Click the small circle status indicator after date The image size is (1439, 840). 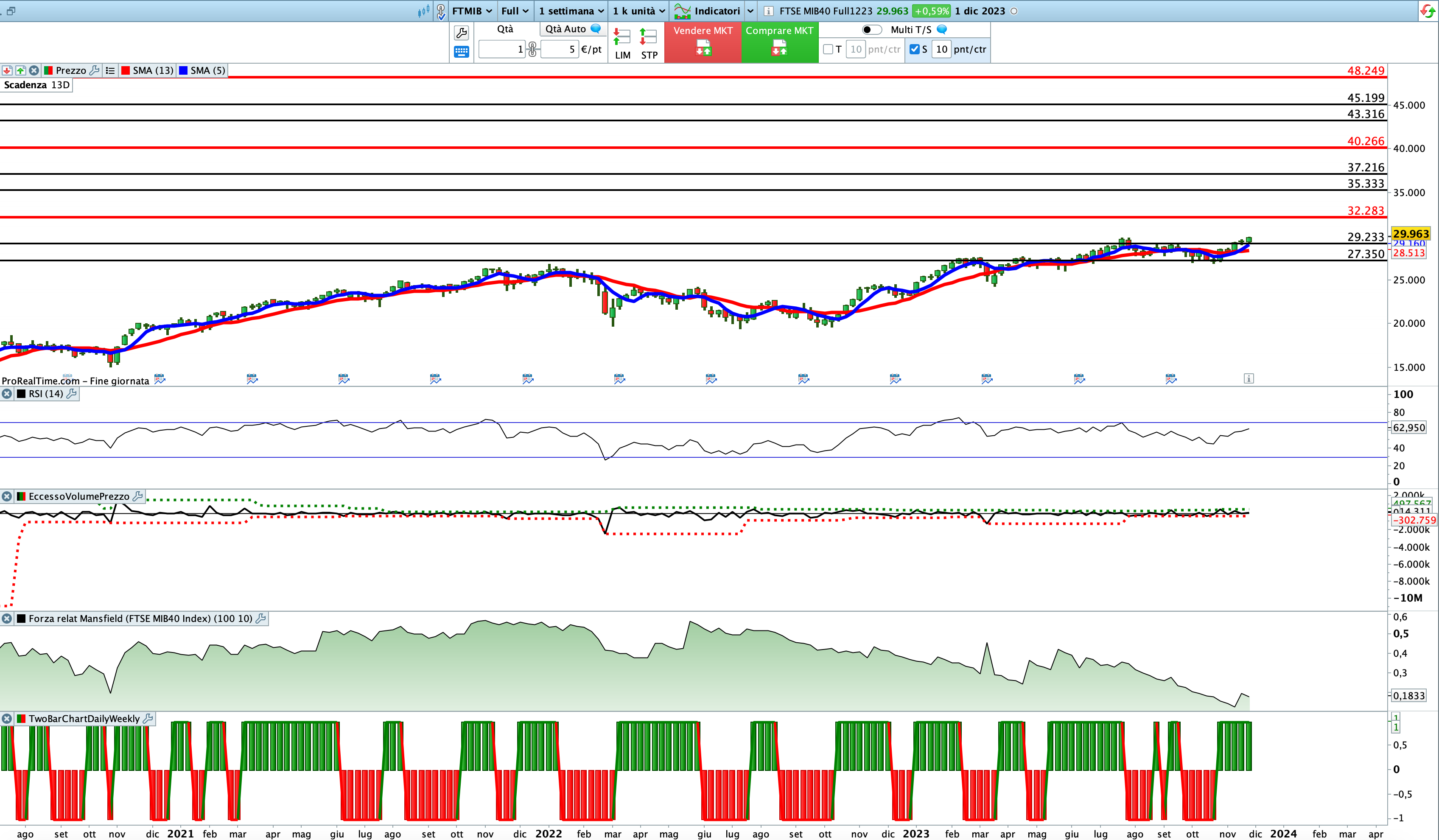1014,11
